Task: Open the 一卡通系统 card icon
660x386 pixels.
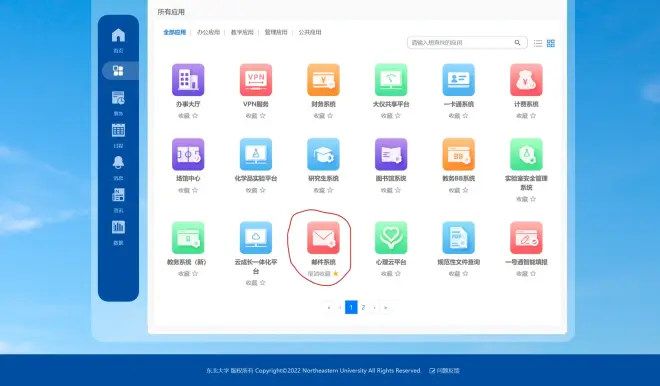Action: (x=458, y=80)
